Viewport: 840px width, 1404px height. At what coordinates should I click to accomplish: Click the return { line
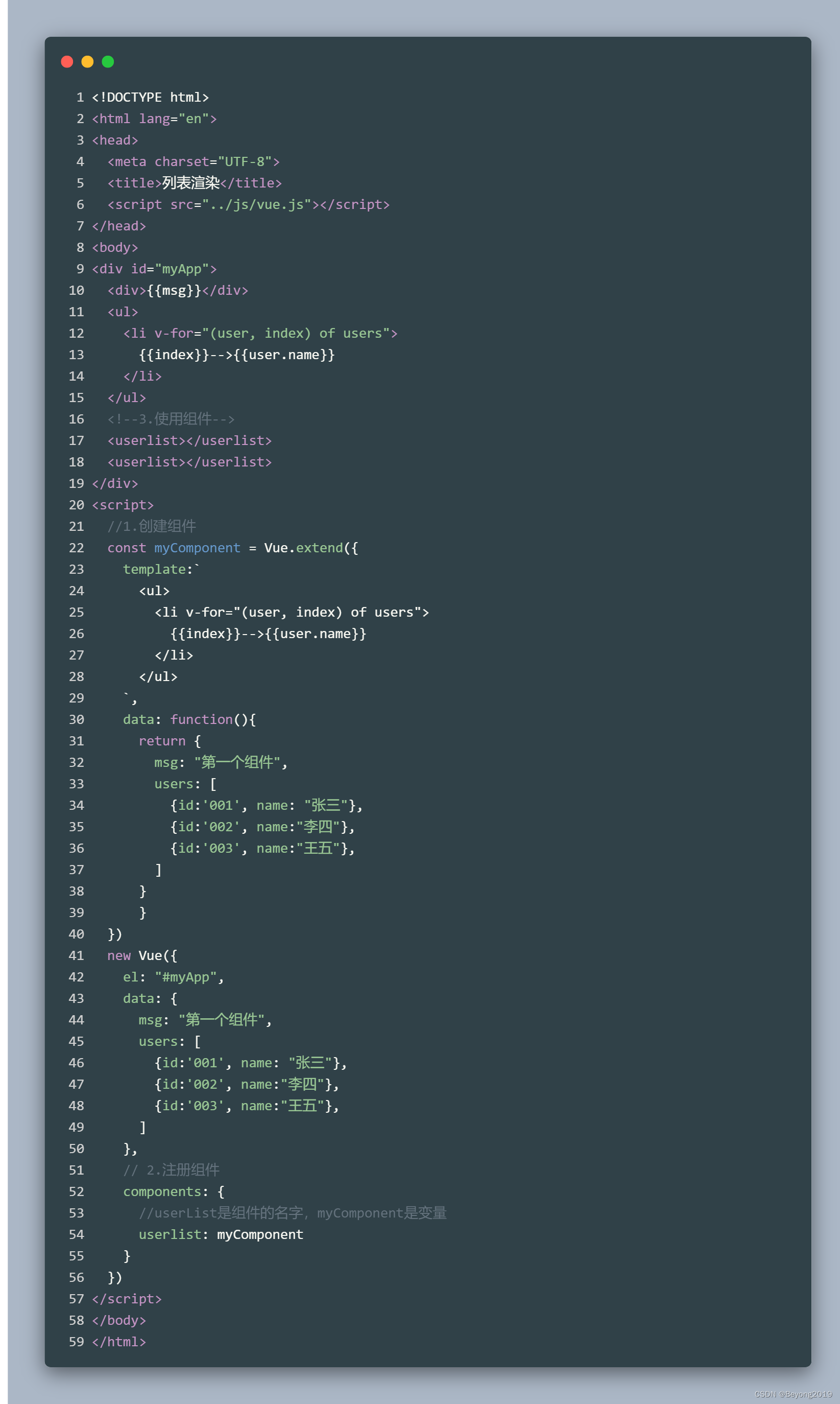coord(170,741)
